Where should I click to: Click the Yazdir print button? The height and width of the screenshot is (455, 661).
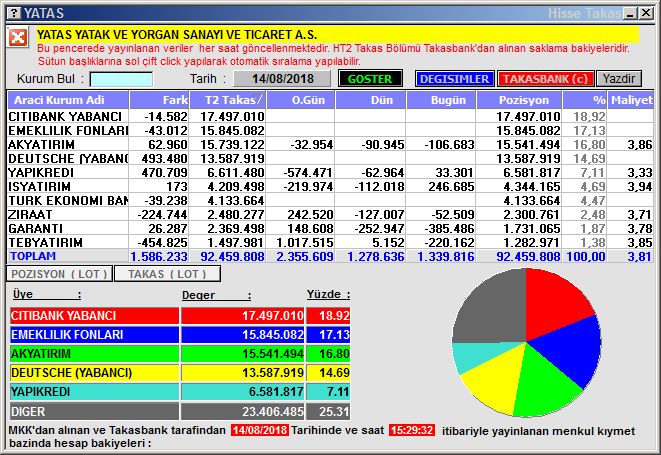coord(619,79)
